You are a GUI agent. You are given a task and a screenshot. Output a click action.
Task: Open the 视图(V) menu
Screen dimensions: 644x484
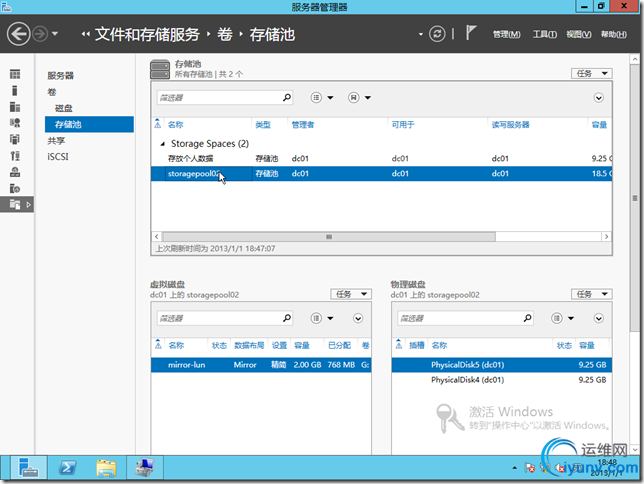(579, 35)
